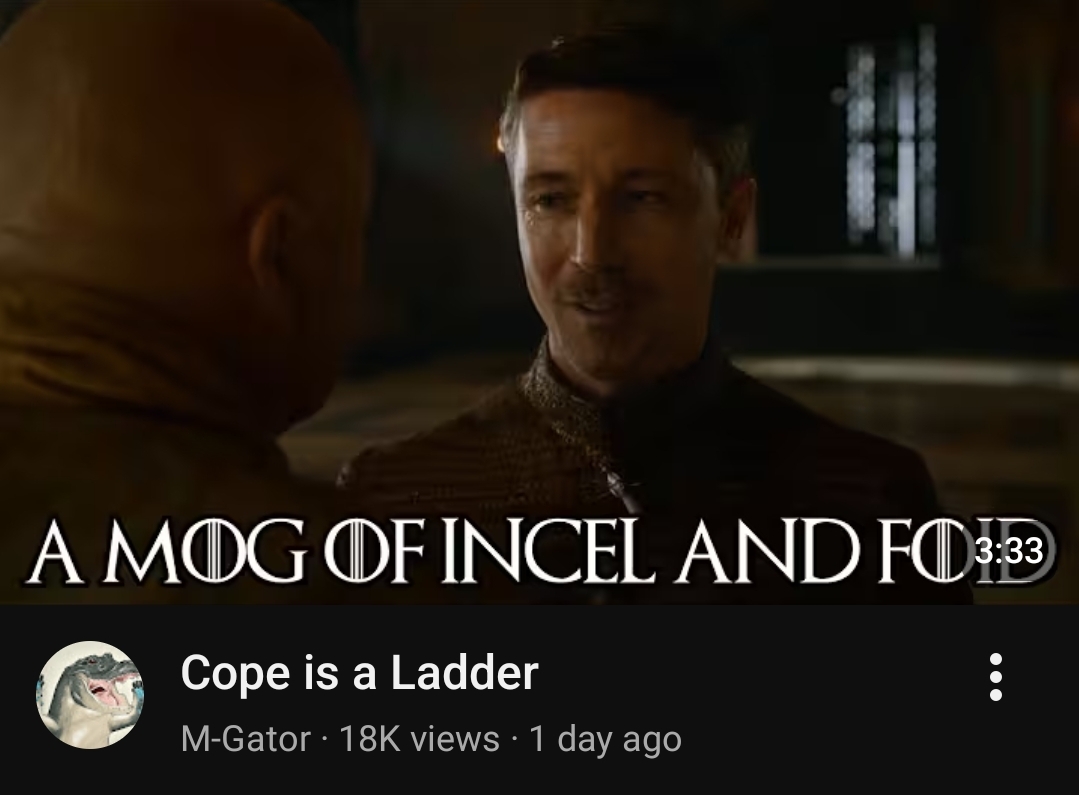Open the three-dot video options menu
This screenshot has height=795, width=1079.
[x=995, y=677]
